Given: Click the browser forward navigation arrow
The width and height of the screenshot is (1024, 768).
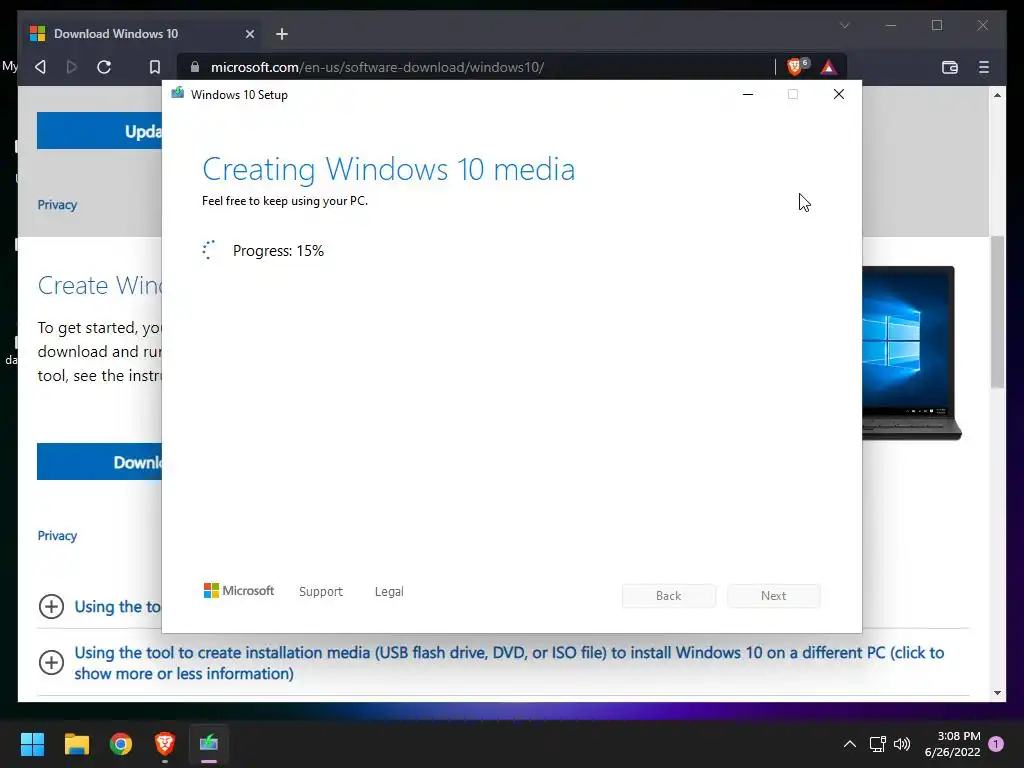Looking at the screenshot, I should point(72,67).
